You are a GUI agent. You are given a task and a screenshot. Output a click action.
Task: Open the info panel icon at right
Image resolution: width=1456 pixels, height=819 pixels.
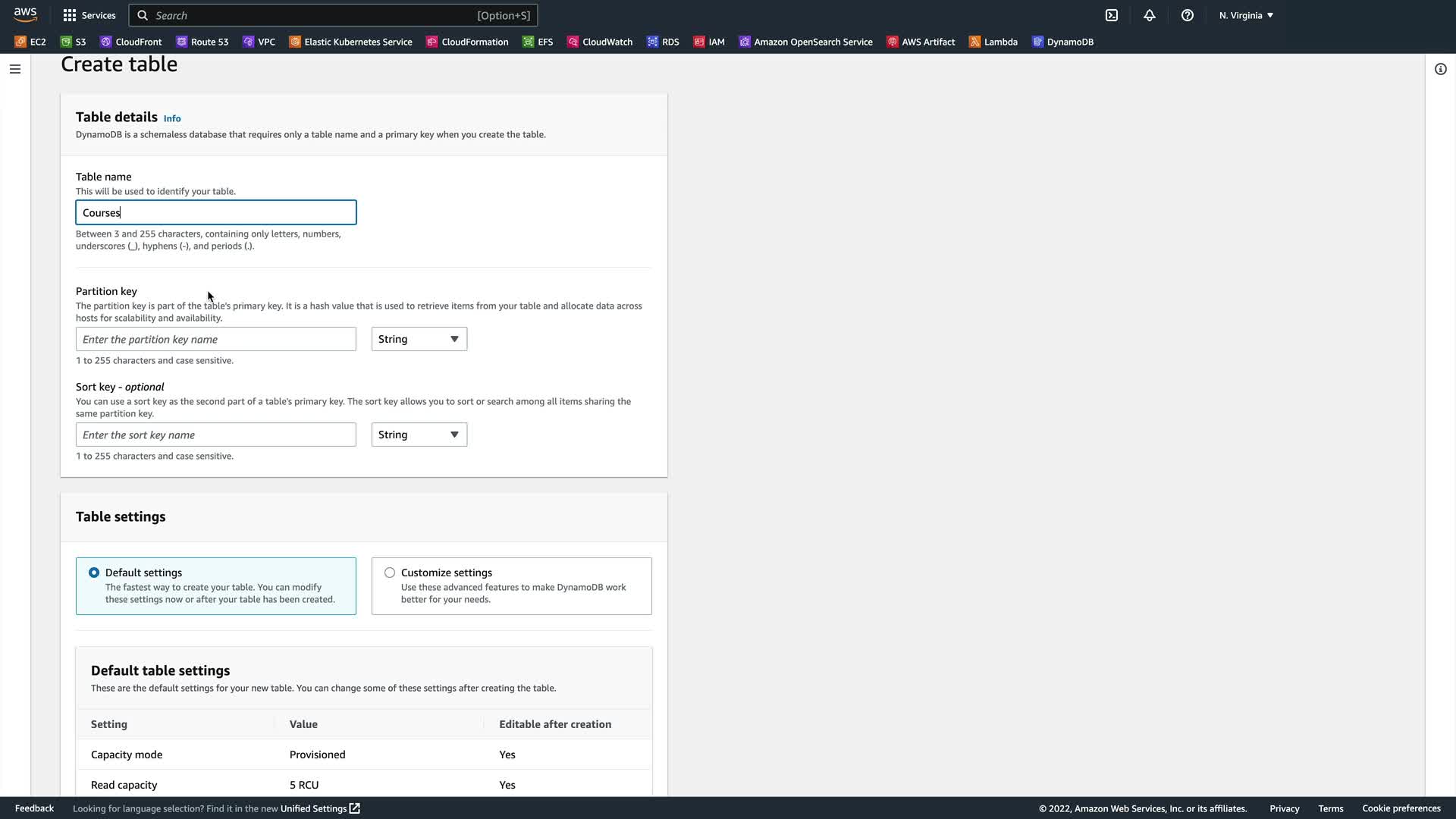coord(1440,69)
